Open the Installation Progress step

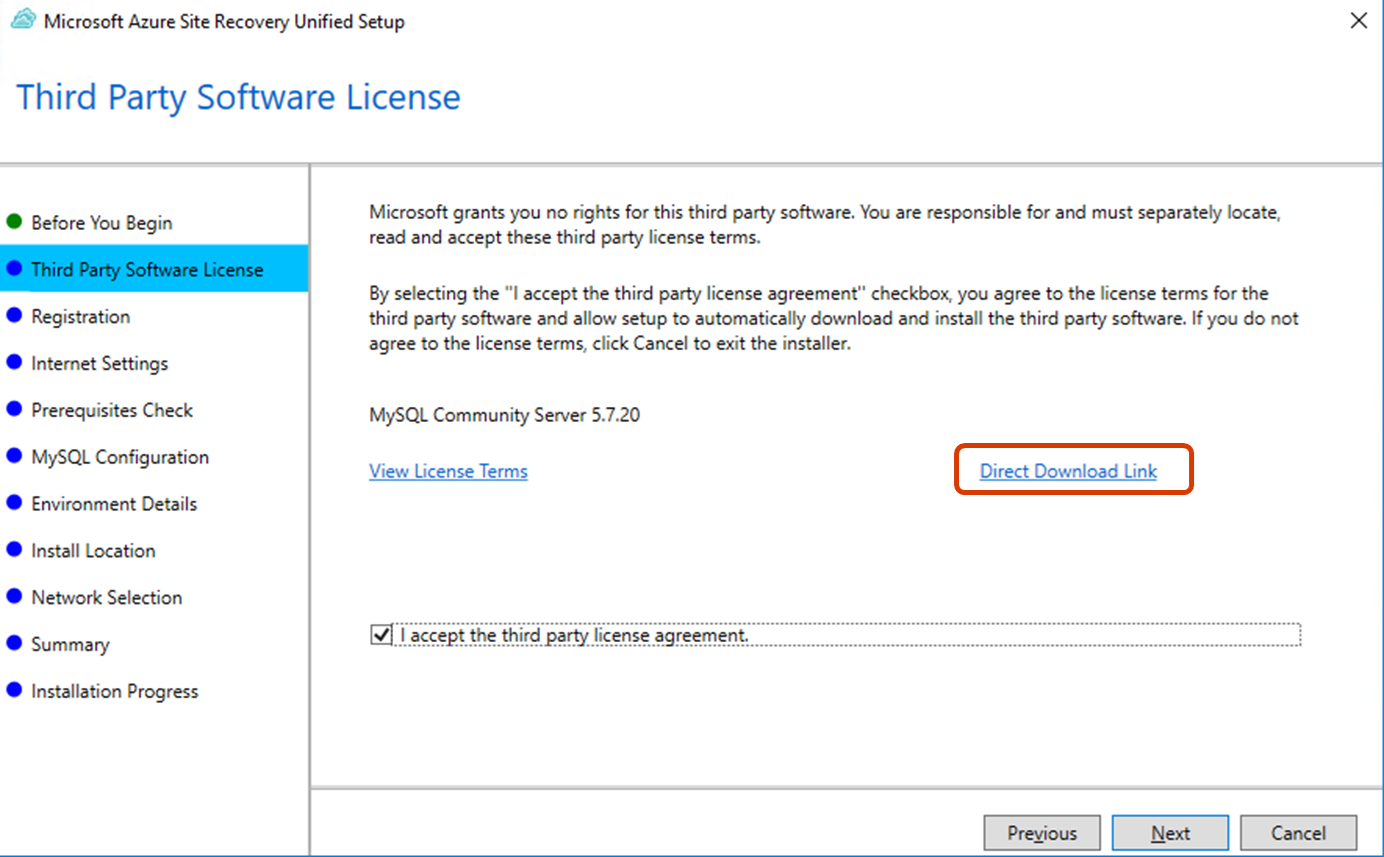click(x=115, y=692)
